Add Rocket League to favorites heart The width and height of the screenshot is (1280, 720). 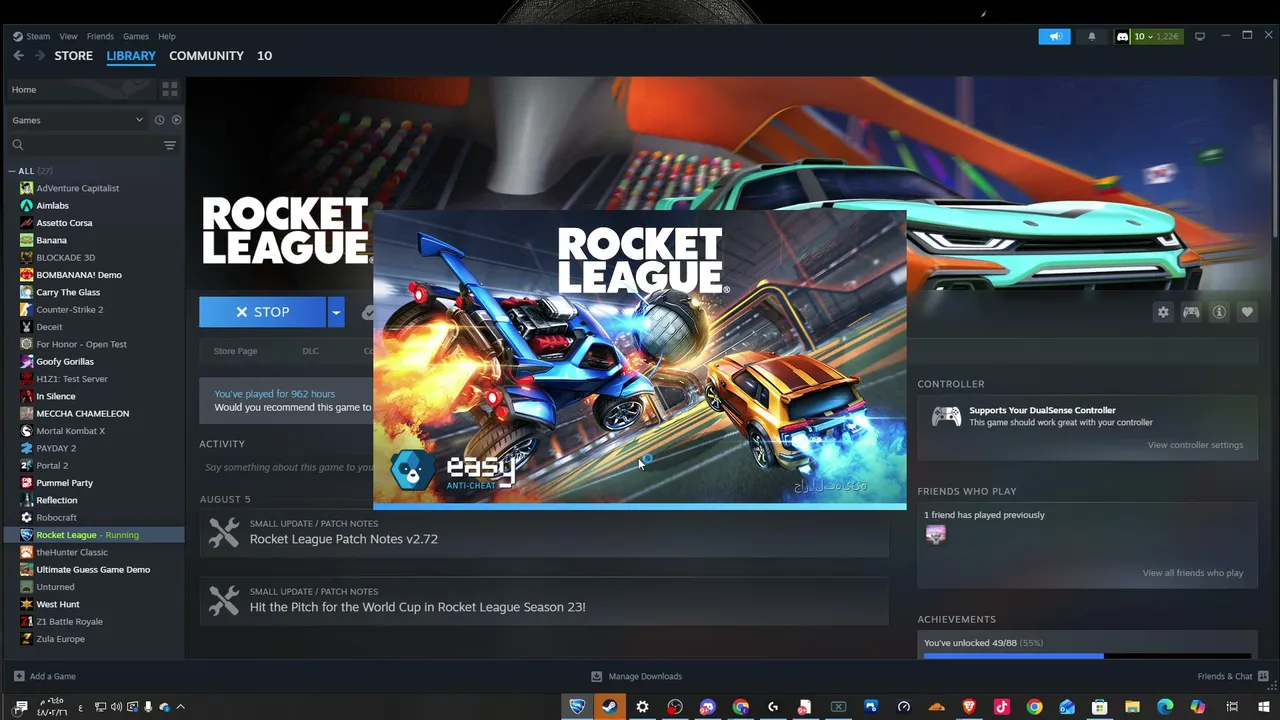tap(1247, 312)
